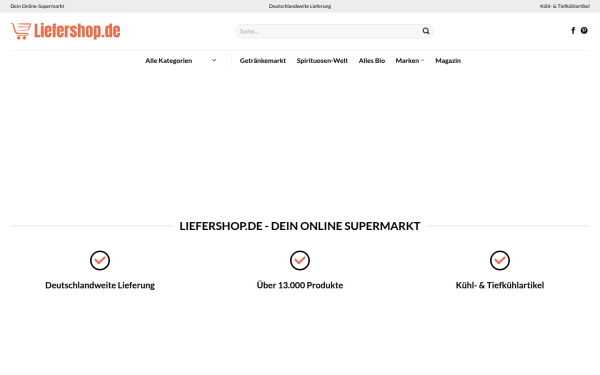Open the Magazin menu item
This screenshot has width=600, height=375.
click(x=448, y=60)
